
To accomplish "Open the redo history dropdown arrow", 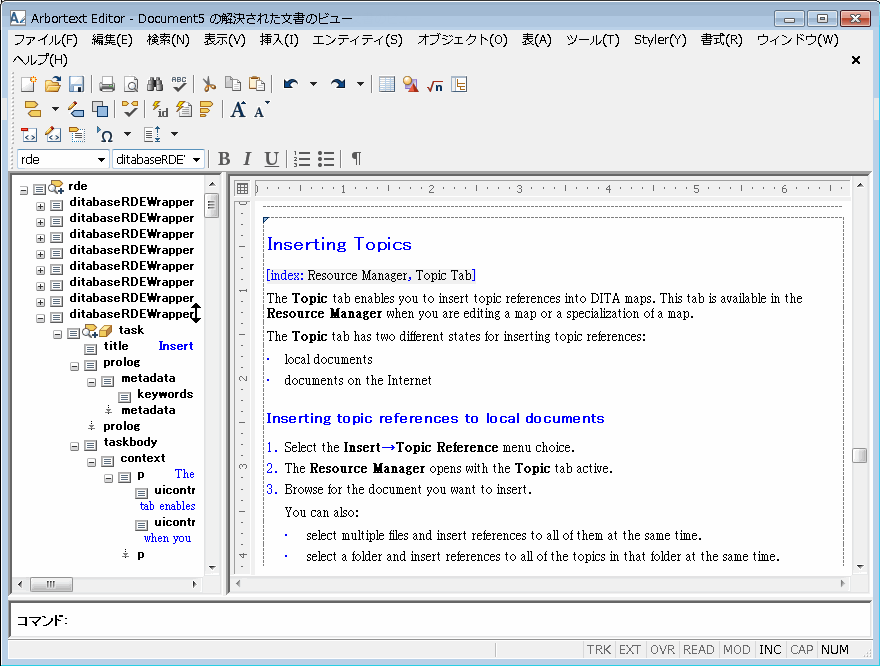I will (x=360, y=84).
